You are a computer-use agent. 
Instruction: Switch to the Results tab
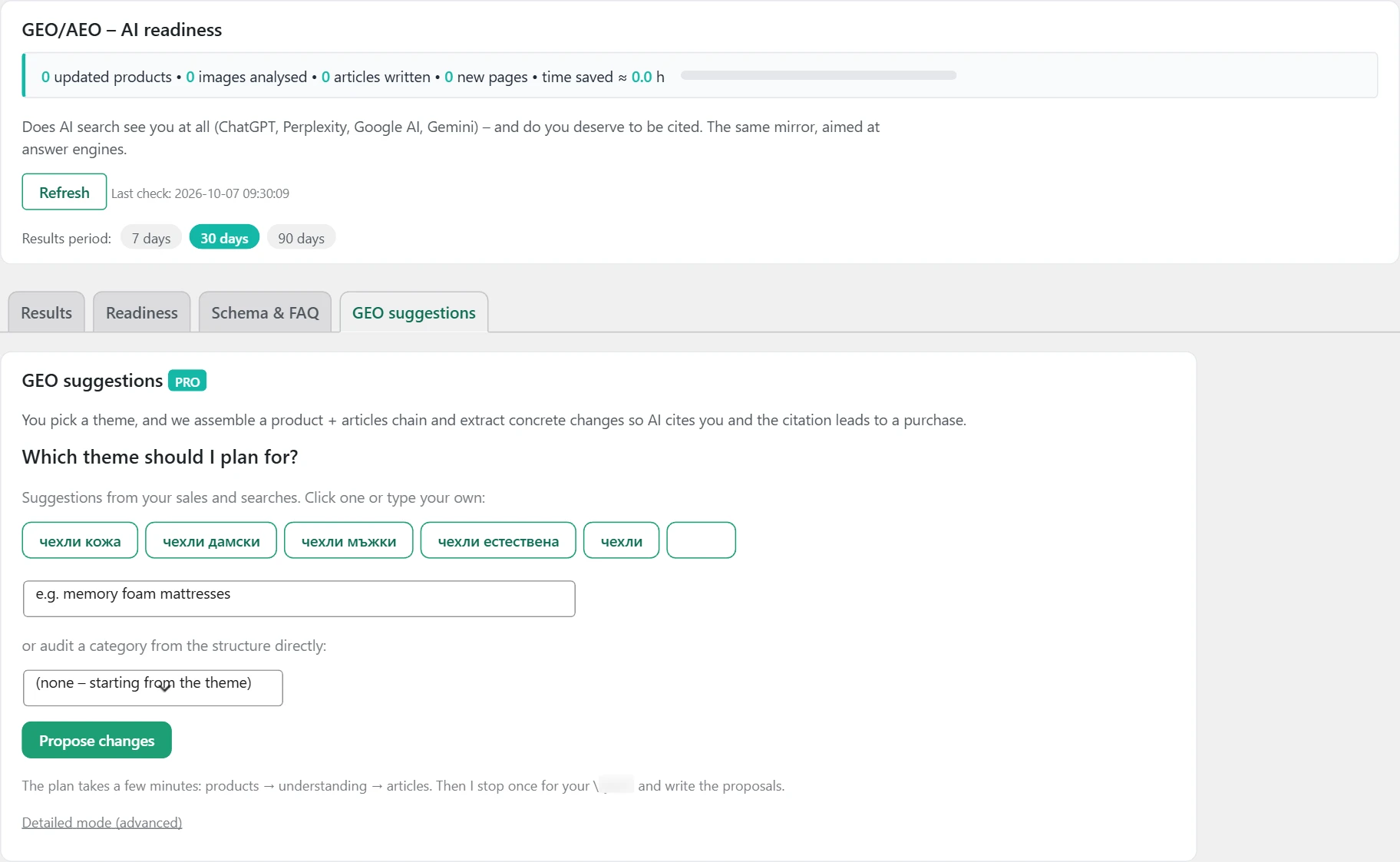[47, 312]
